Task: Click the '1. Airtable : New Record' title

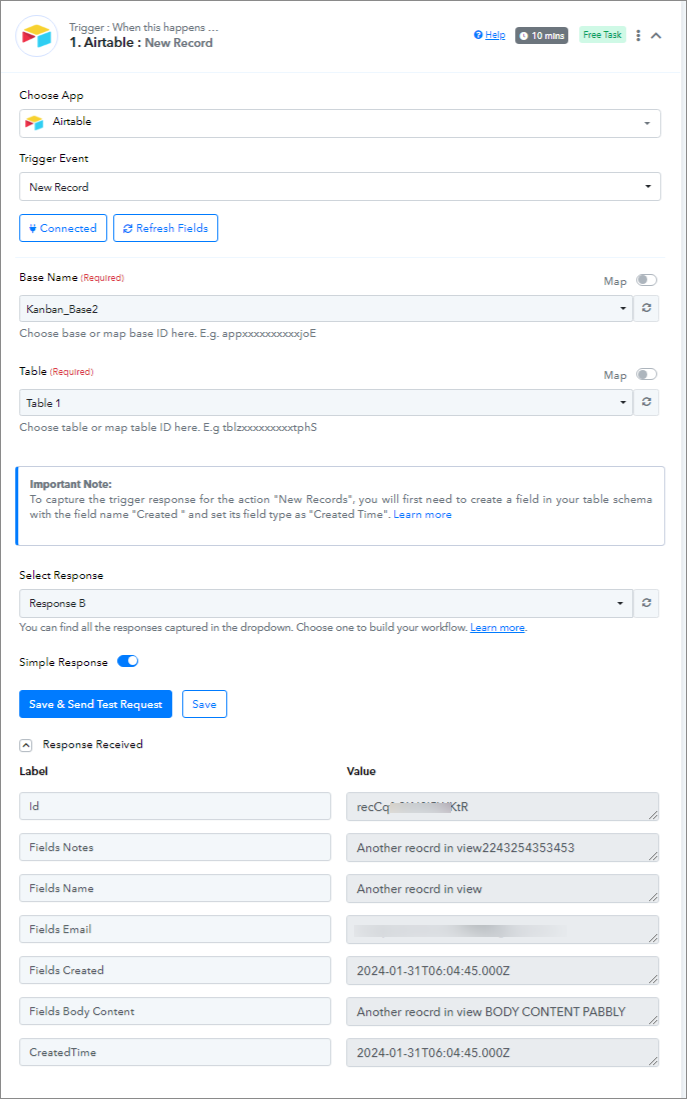Action: [x=141, y=43]
